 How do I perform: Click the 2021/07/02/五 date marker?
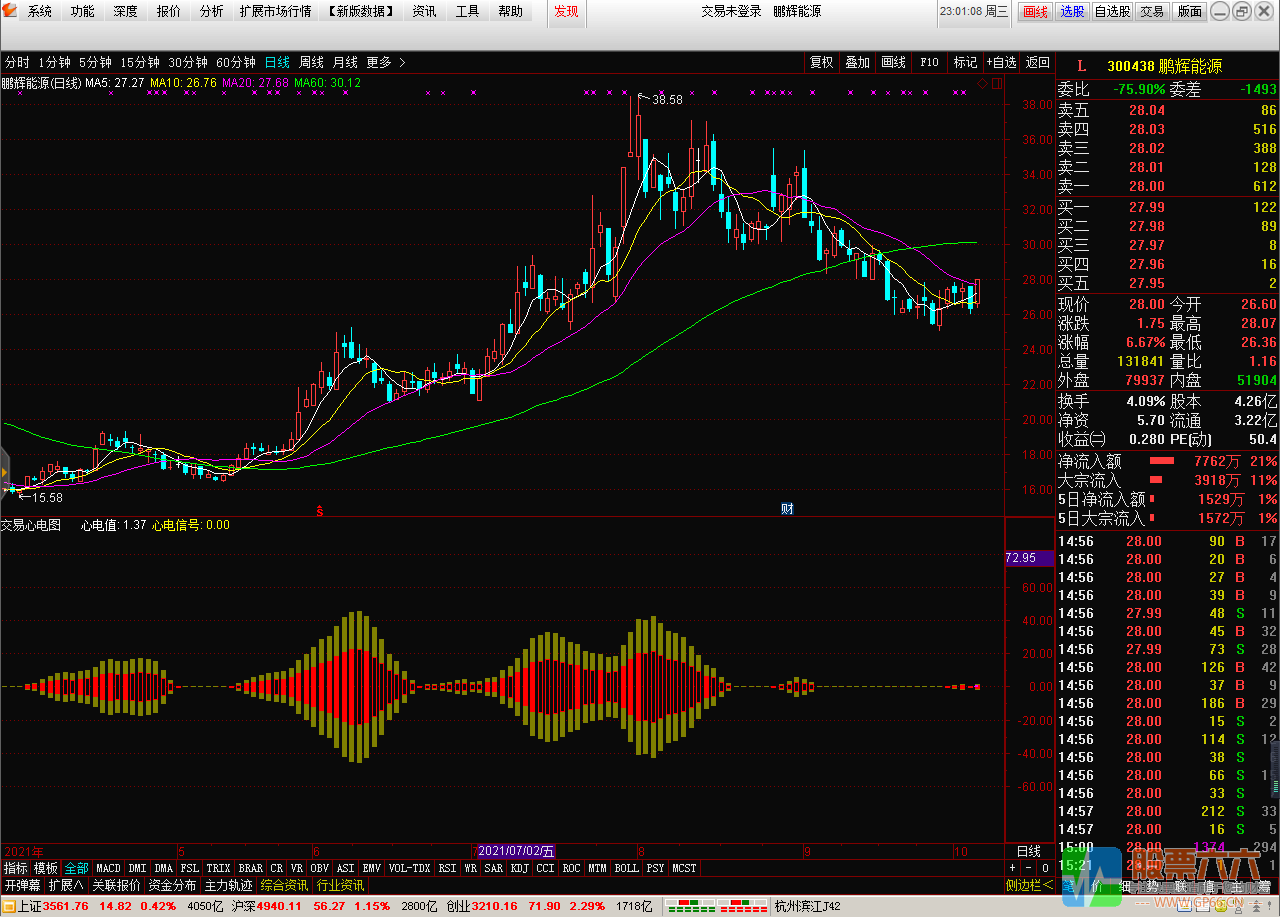(x=517, y=851)
